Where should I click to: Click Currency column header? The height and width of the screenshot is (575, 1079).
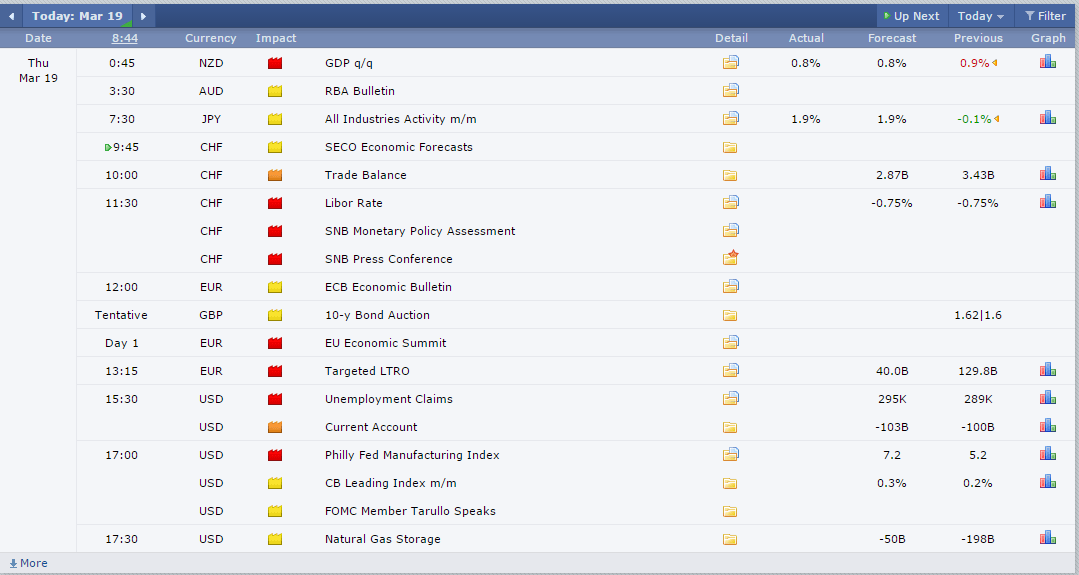pyautogui.click(x=211, y=38)
